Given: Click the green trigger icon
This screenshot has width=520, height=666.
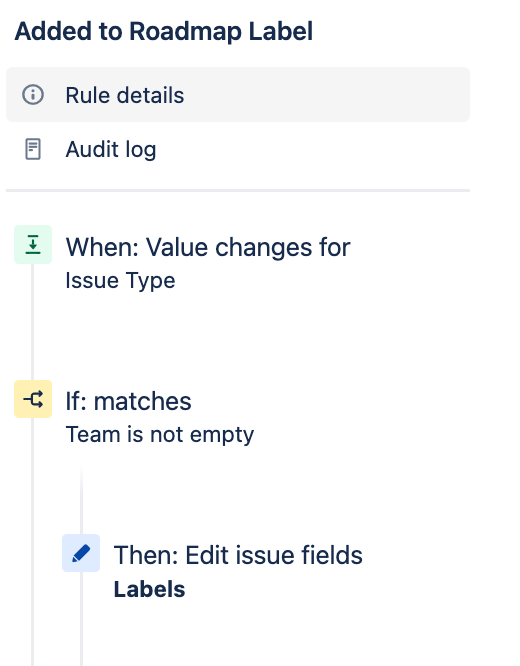Looking at the screenshot, I should pyautogui.click(x=33, y=245).
